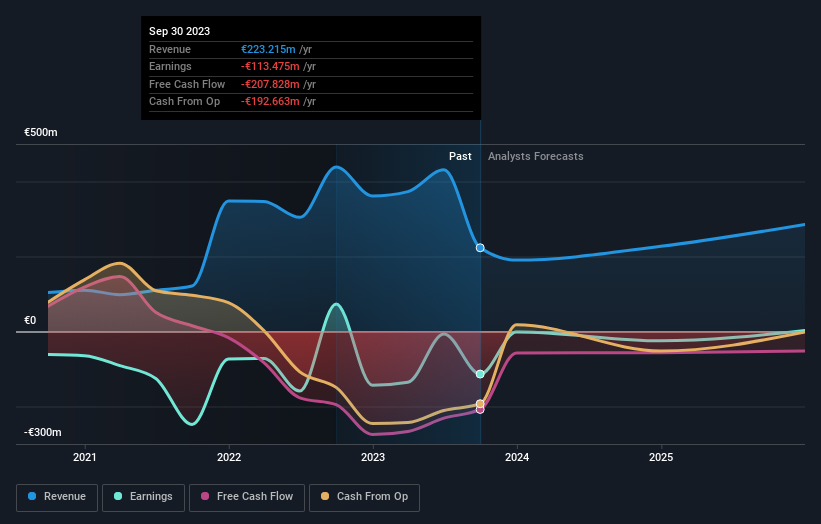Toggle the Revenue legend button
The image size is (821, 524).
click(57, 497)
